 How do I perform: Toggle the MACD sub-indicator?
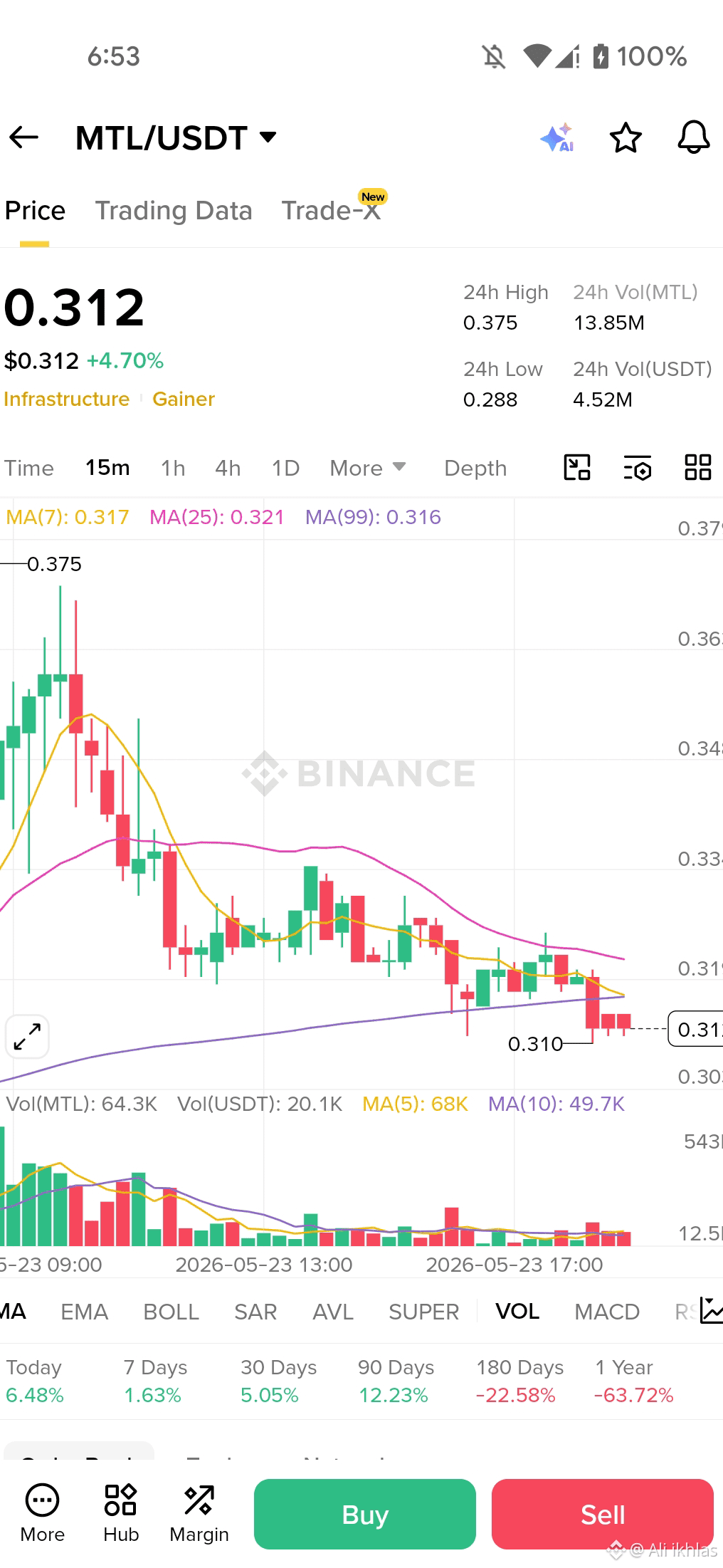click(x=607, y=1312)
